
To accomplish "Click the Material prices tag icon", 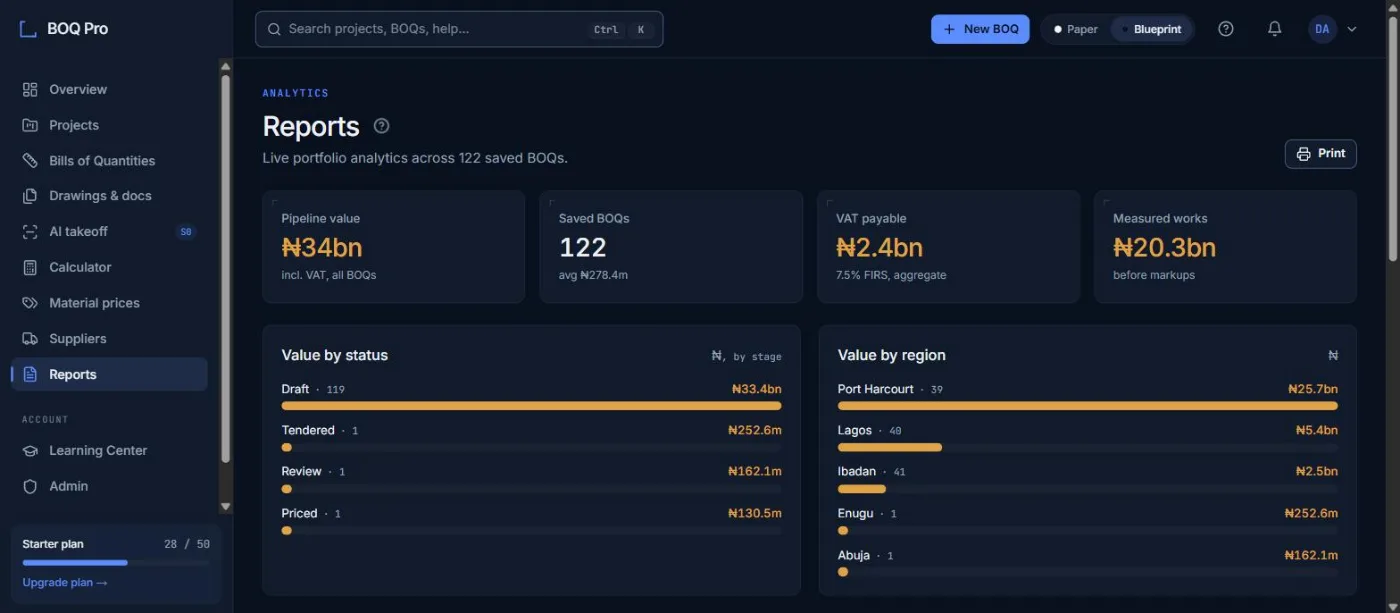I will (x=30, y=303).
